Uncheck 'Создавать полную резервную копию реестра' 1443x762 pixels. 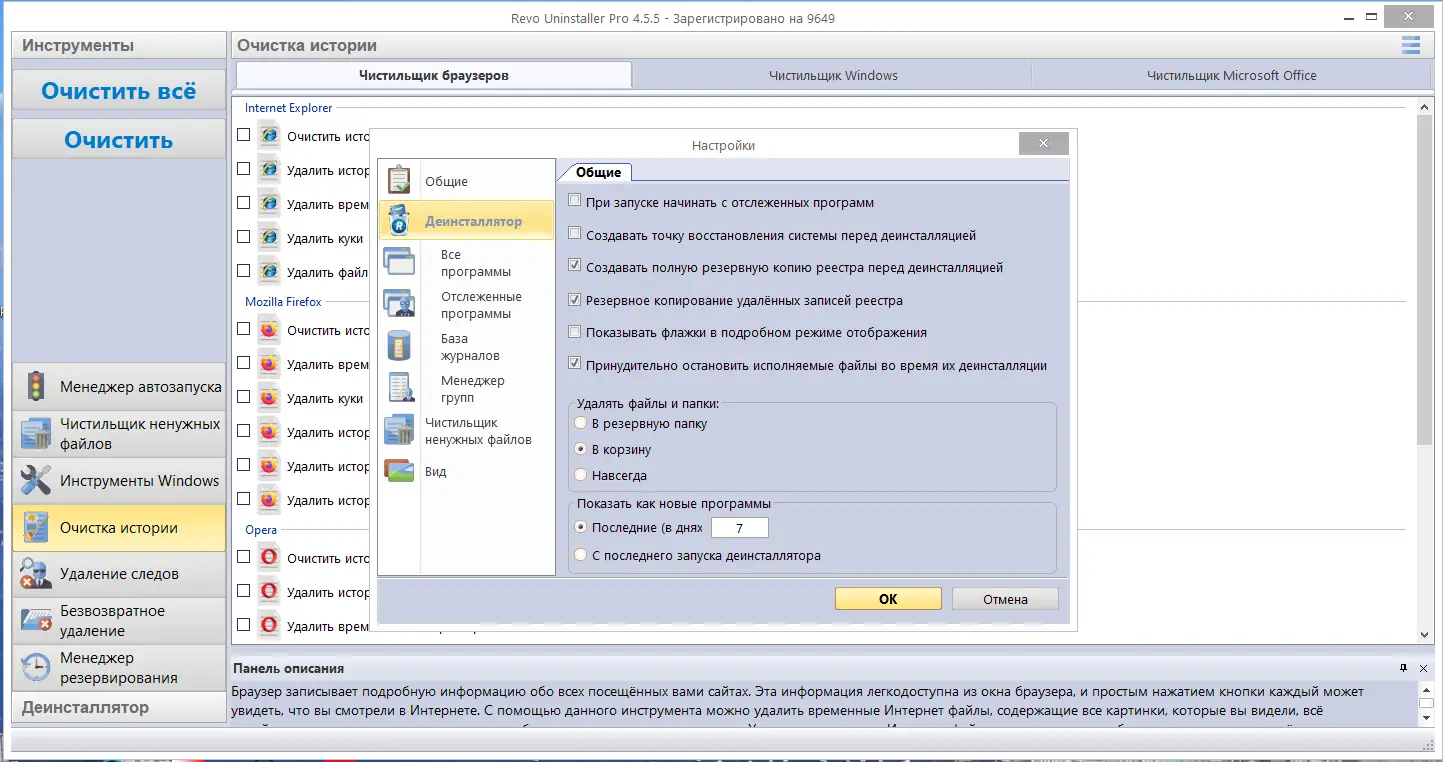click(574, 266)
